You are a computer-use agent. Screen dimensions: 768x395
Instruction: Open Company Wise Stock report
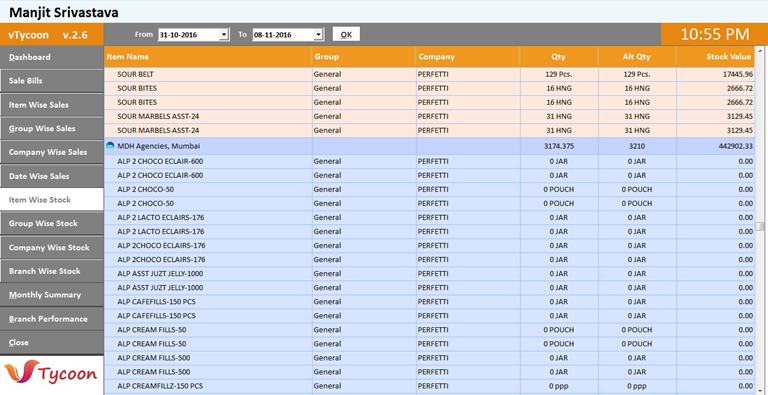point(51,247)
